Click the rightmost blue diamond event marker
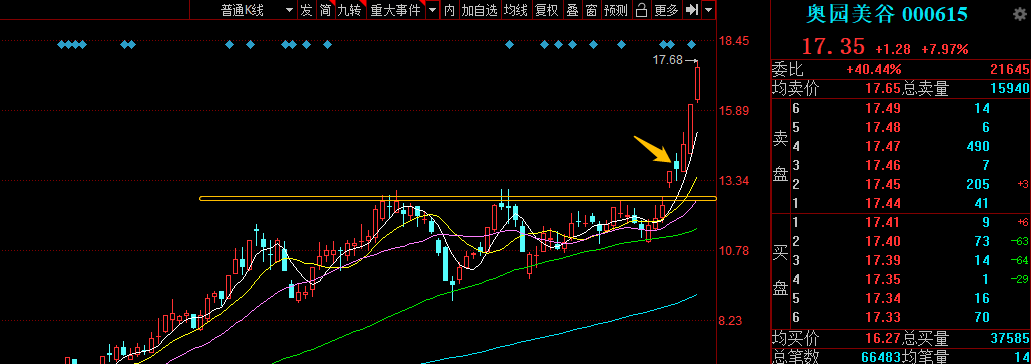The image size is (1031, 364). [x=692, y=45]
